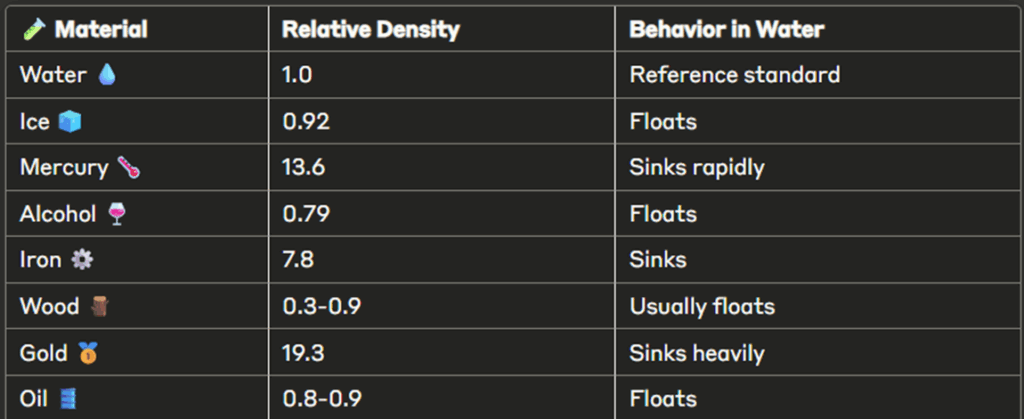Image resolution: width=1024 pixels, height=419 pixels.
Task: Click the gear emoji next to Iron
Action: coord(82,261)
